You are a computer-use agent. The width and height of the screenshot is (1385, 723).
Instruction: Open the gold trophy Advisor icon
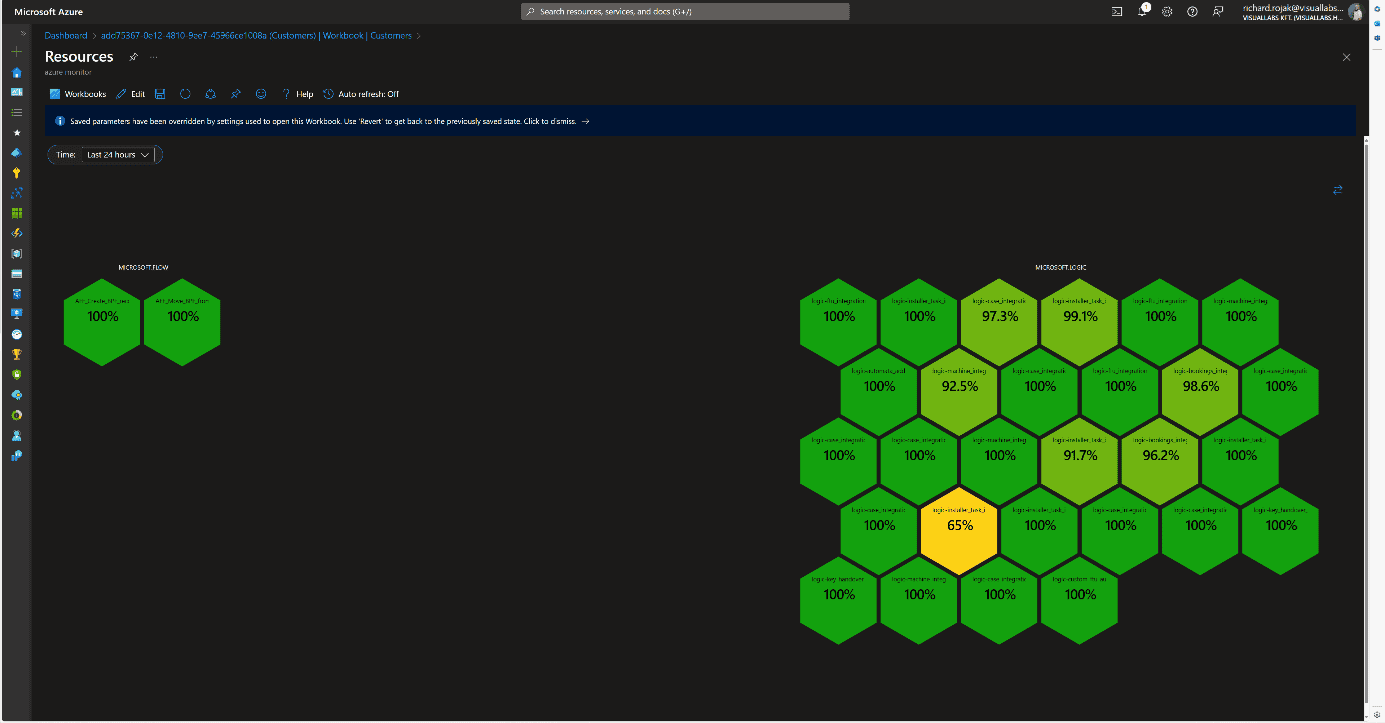pyautogui.click(x=16, y=354)
